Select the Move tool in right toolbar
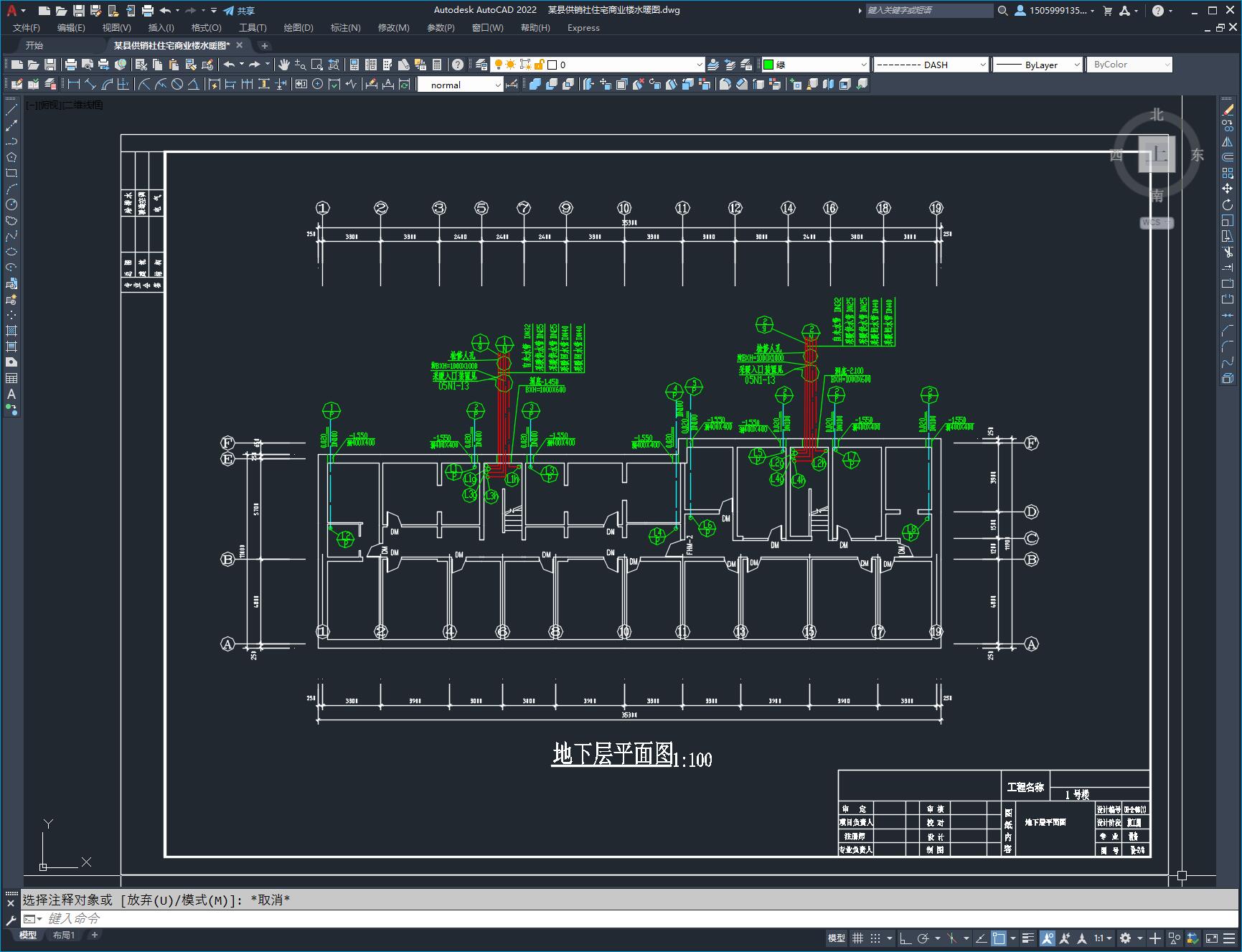This screenshot has height=952, width=1242. point(1228,189)
